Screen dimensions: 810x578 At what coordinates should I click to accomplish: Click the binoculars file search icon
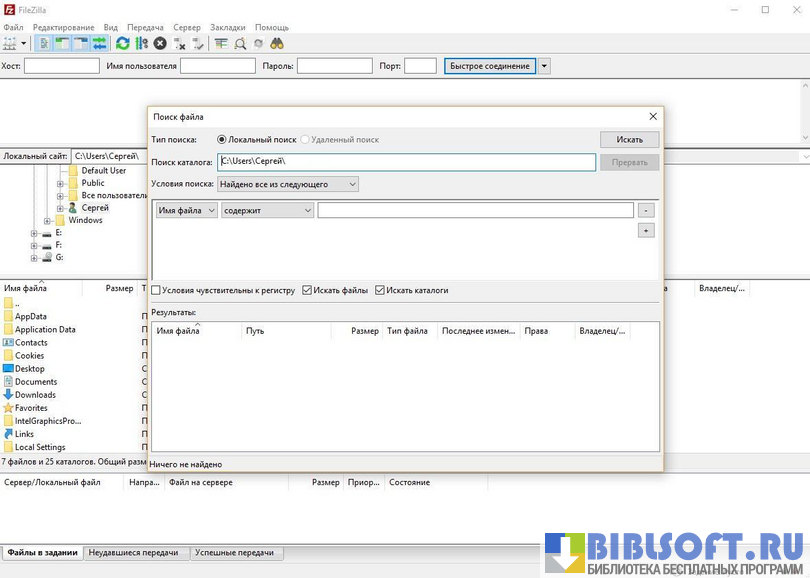click(x=277, y=44)
